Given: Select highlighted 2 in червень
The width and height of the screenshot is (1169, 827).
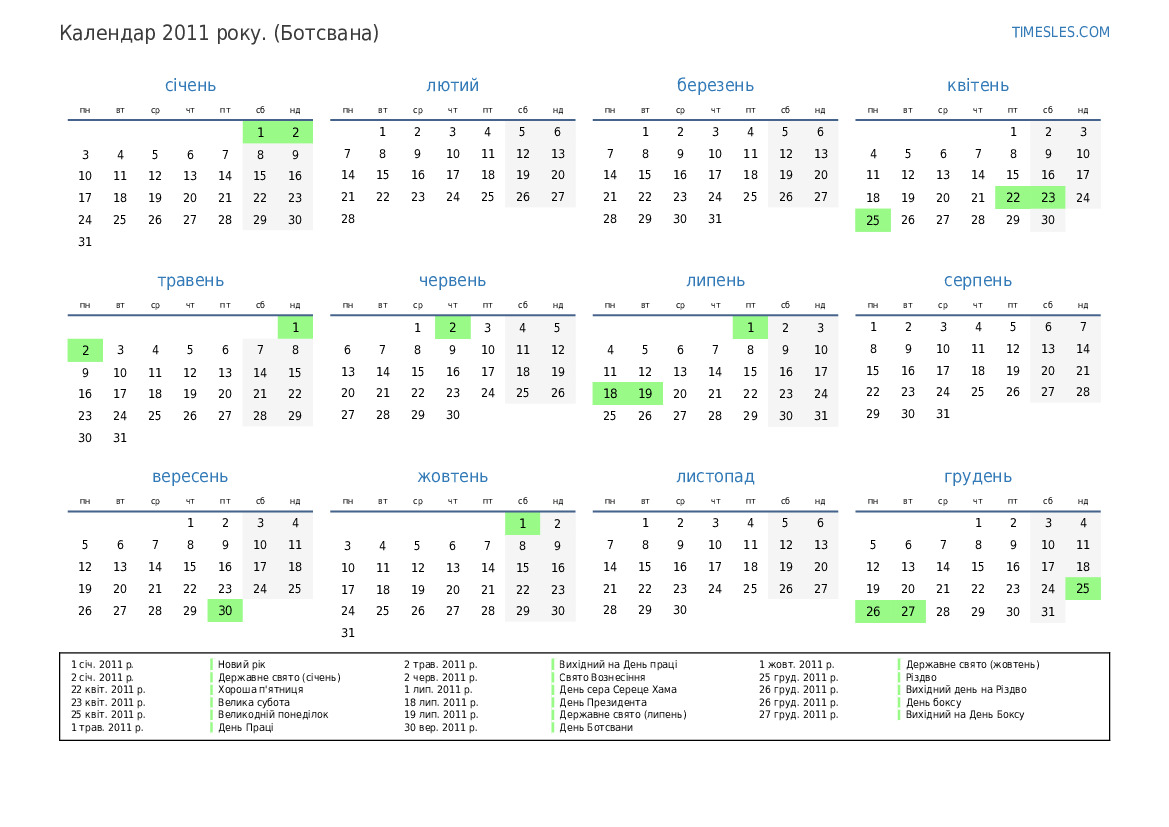Looking at the screenshot, I should [453, 327].
